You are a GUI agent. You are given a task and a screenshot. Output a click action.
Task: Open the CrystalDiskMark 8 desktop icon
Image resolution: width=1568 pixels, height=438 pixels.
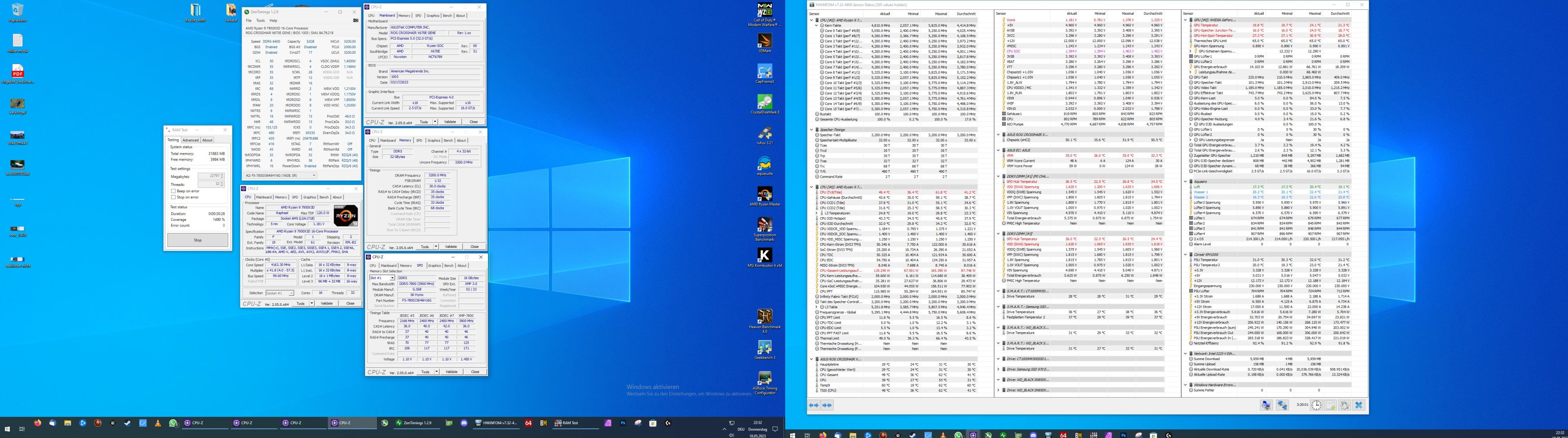click(x=764, y=104)
